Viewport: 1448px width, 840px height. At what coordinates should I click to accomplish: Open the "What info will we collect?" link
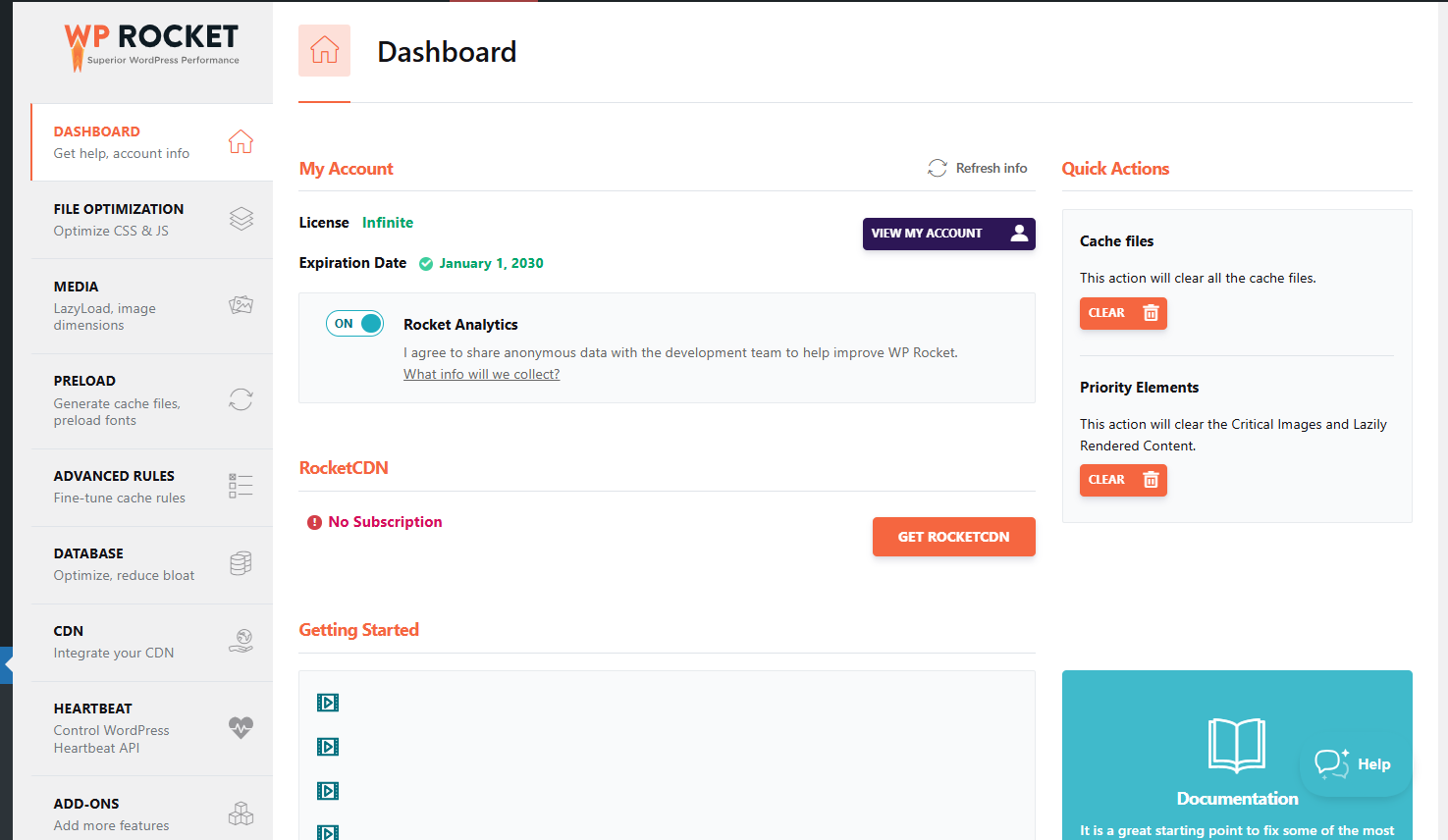482,374
